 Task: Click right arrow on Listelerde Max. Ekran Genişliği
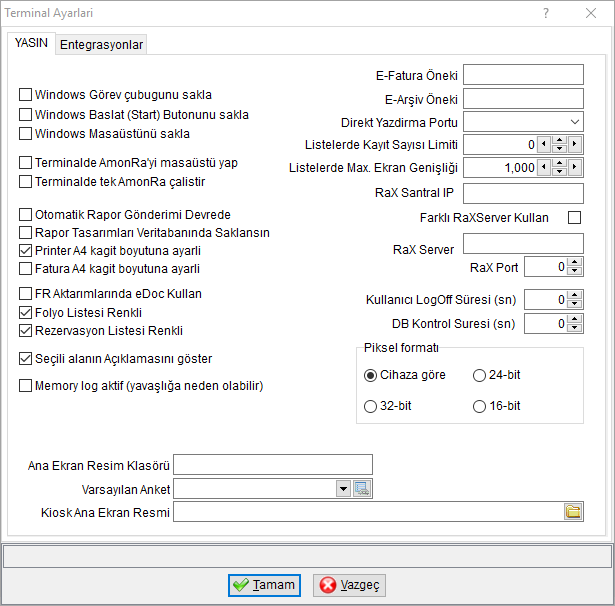pos(575,167)
